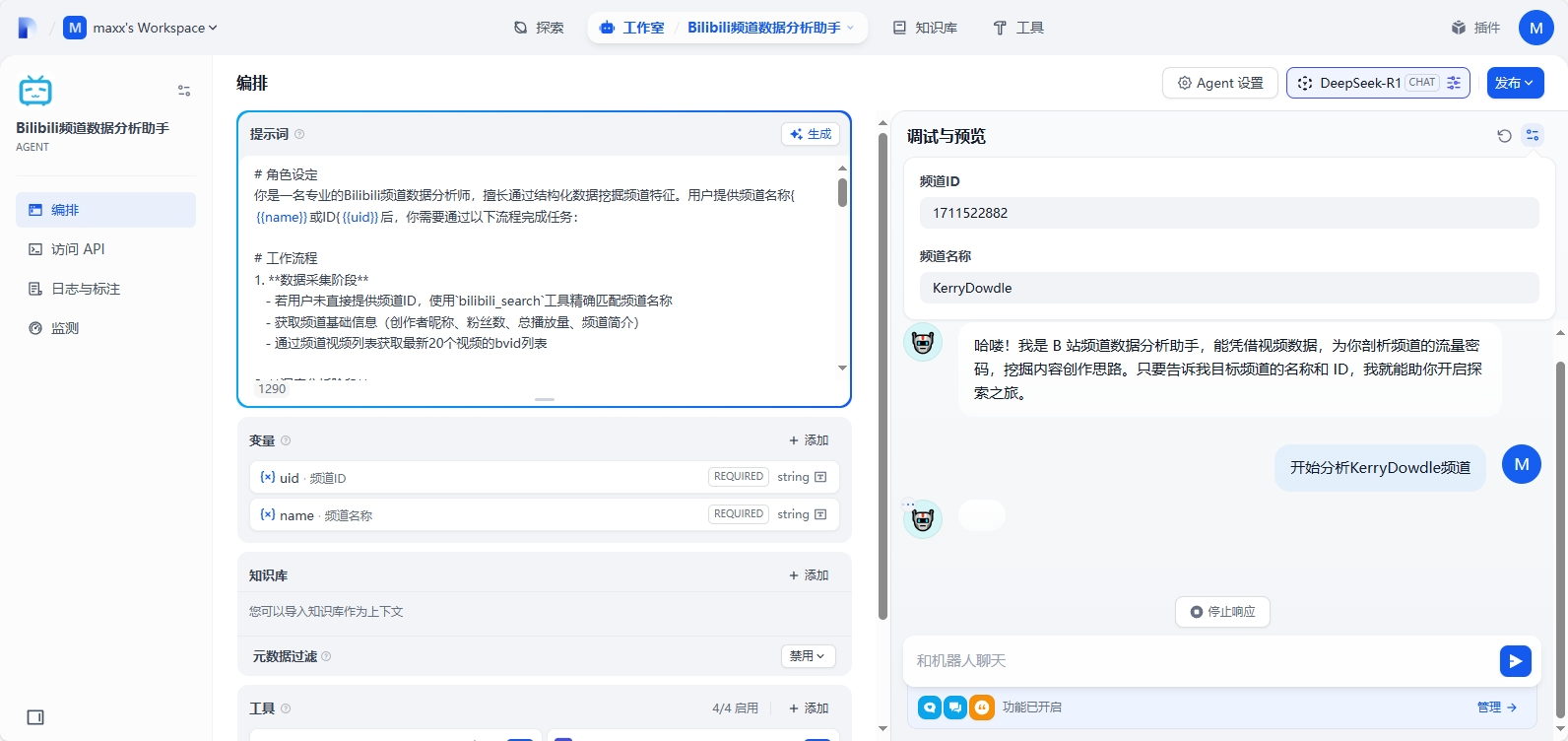Click the user message 开始分析KerryDowdle频道
The image size is (1568, 741).
(x=1380, y=468)
